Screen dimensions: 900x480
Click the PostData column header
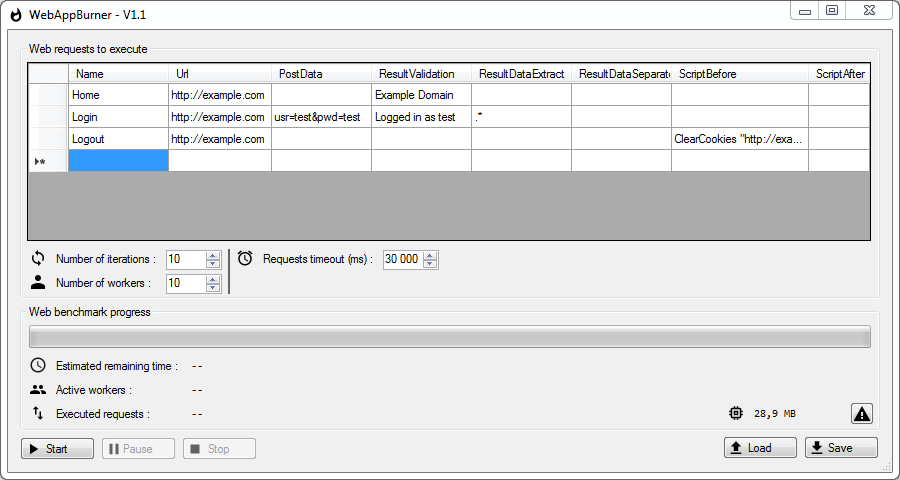coord(321,73)
